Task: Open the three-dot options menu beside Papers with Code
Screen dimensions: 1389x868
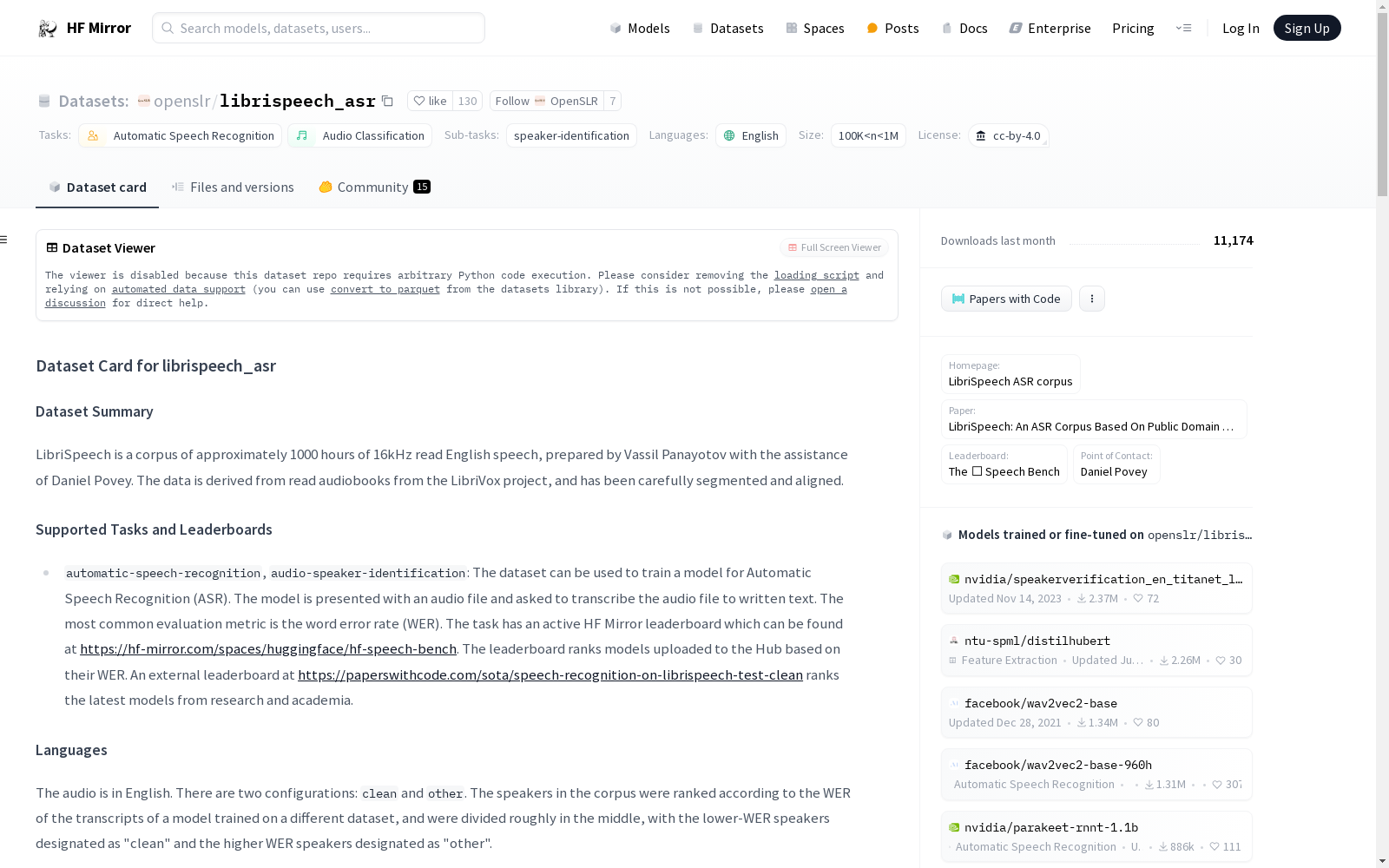Action: [1092, 299]
